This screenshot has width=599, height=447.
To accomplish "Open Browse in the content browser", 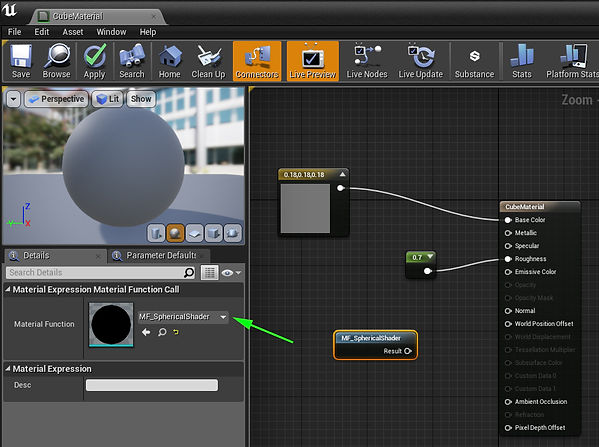I will point(57,61).
